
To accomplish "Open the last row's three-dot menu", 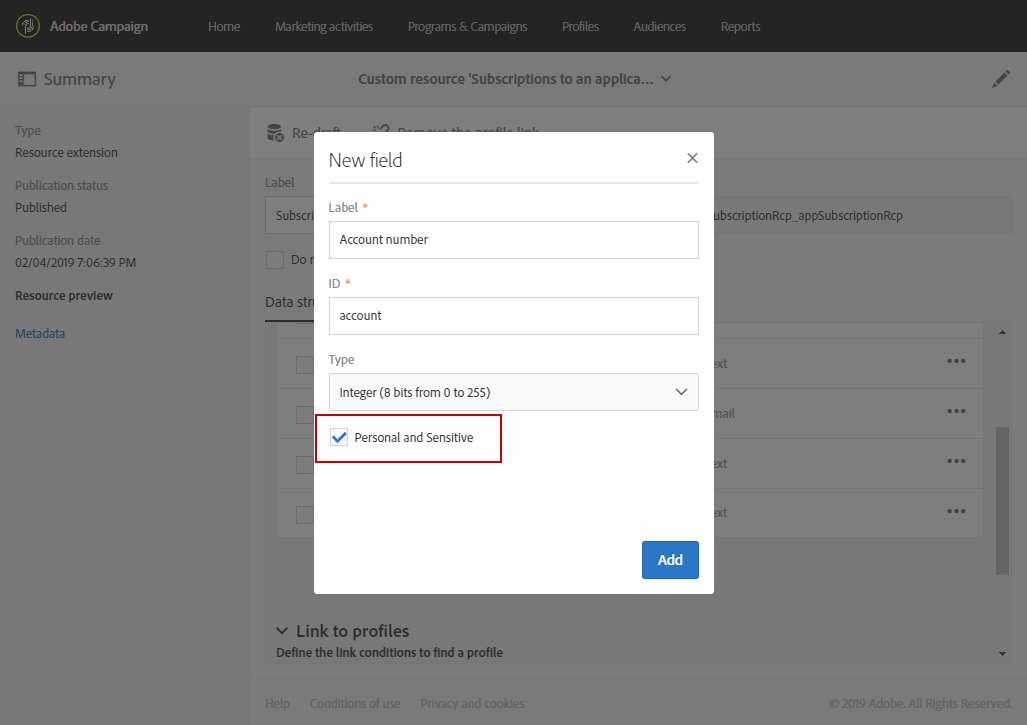I will 956,511.
